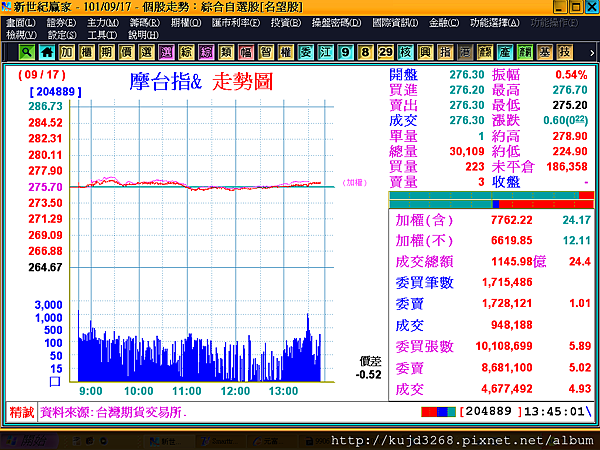600x450 pixels.
Task: Click the 10:00 time axis label
Action: pyautogui.click(x=139, y=391)
